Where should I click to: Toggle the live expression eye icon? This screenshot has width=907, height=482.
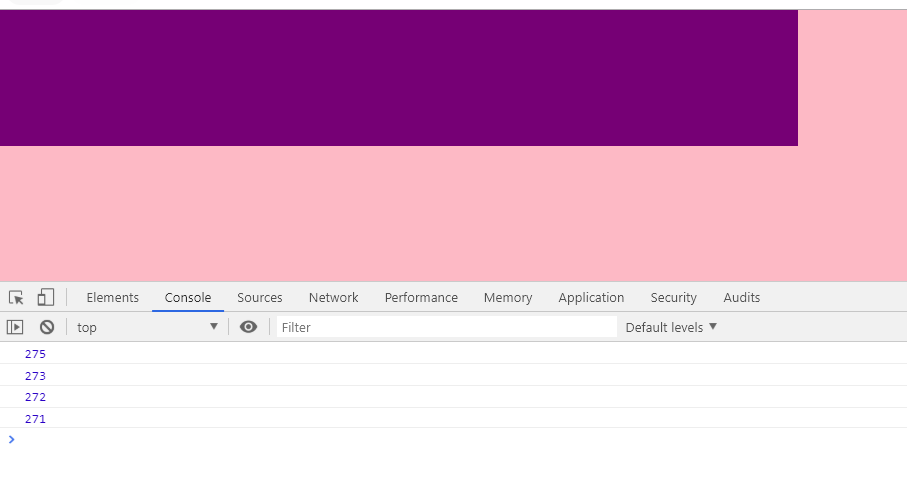[248, 327]
